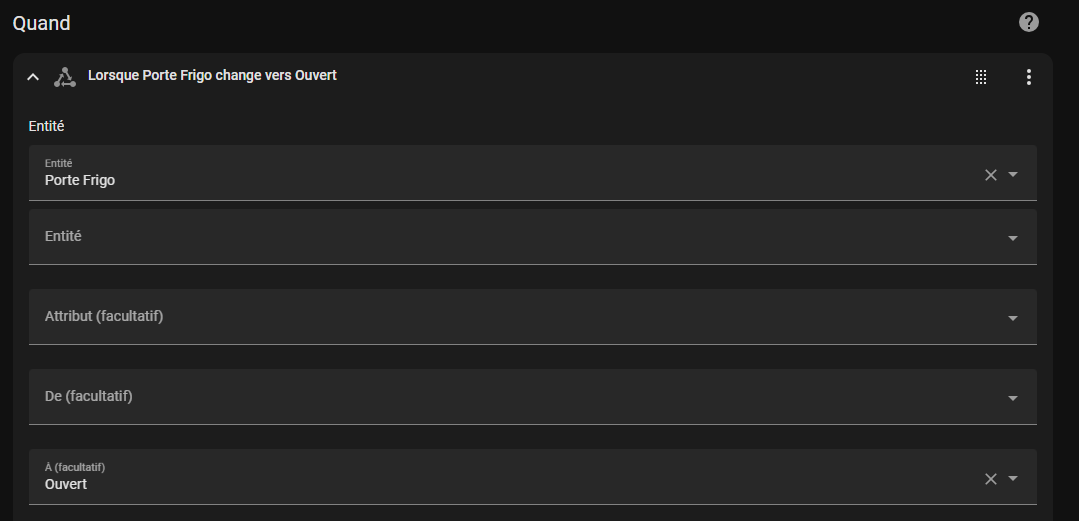1079x521 pixels.
Task: Click the Entité section label
Action: pos(46,126)
